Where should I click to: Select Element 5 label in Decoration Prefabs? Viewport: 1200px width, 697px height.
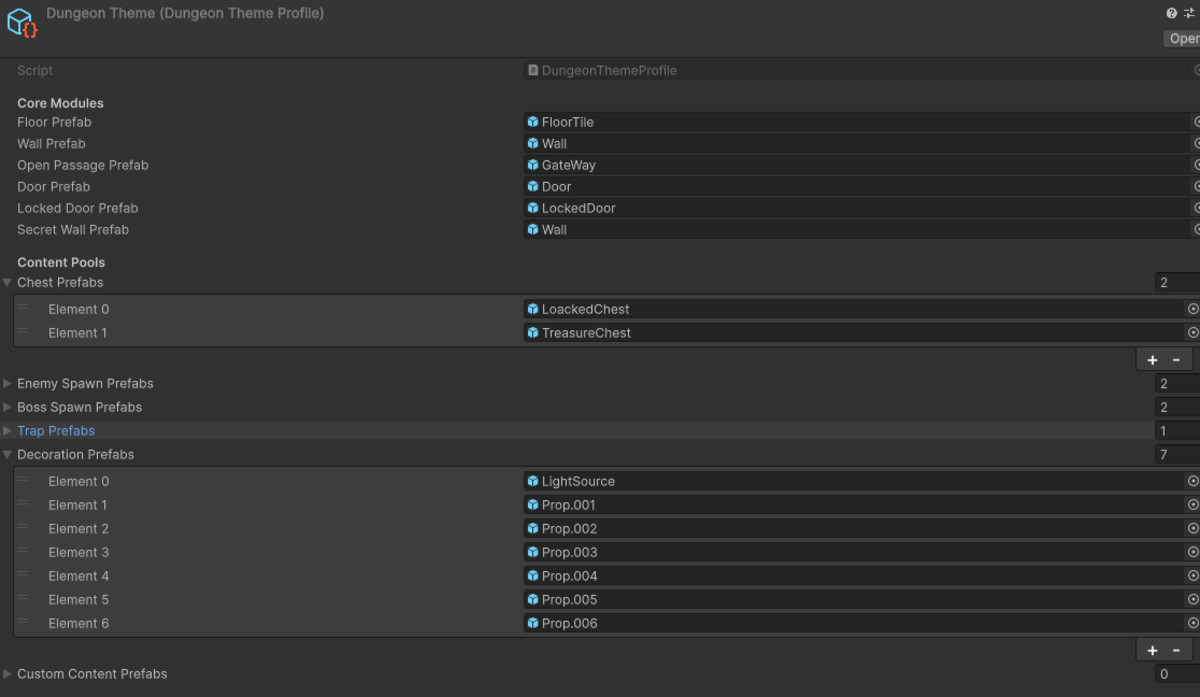[79, 600]
